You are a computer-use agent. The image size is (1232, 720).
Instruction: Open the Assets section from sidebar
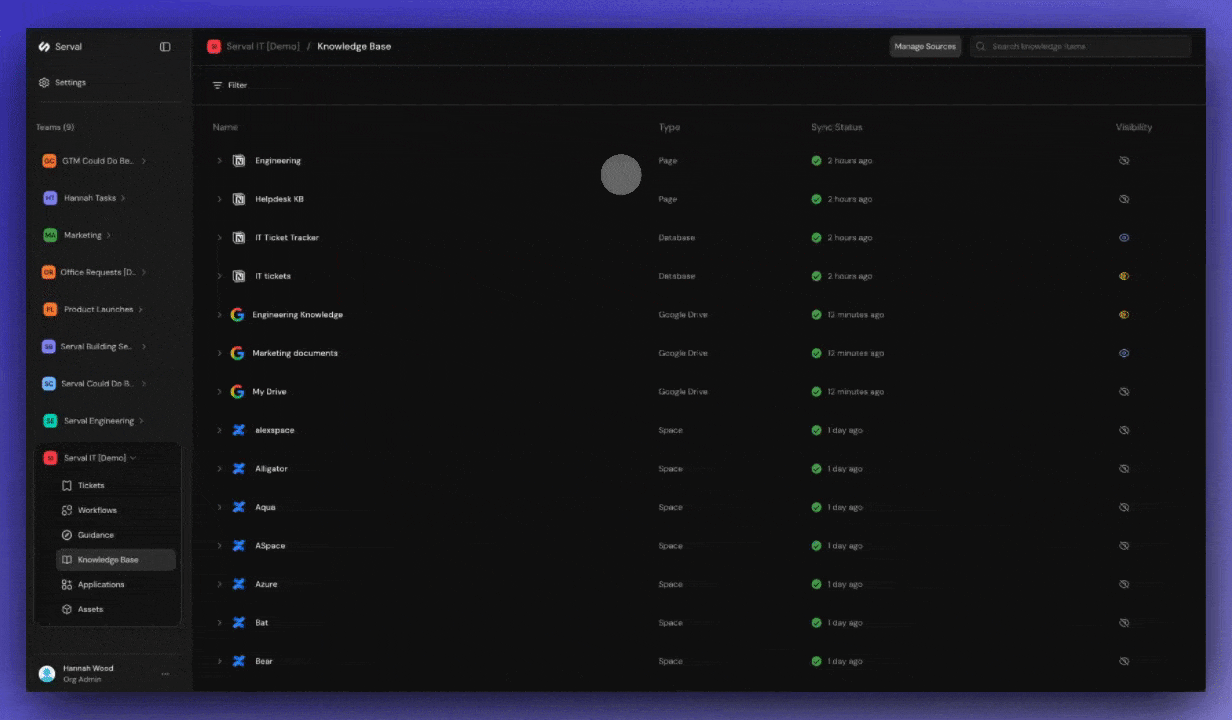[66, 609]
